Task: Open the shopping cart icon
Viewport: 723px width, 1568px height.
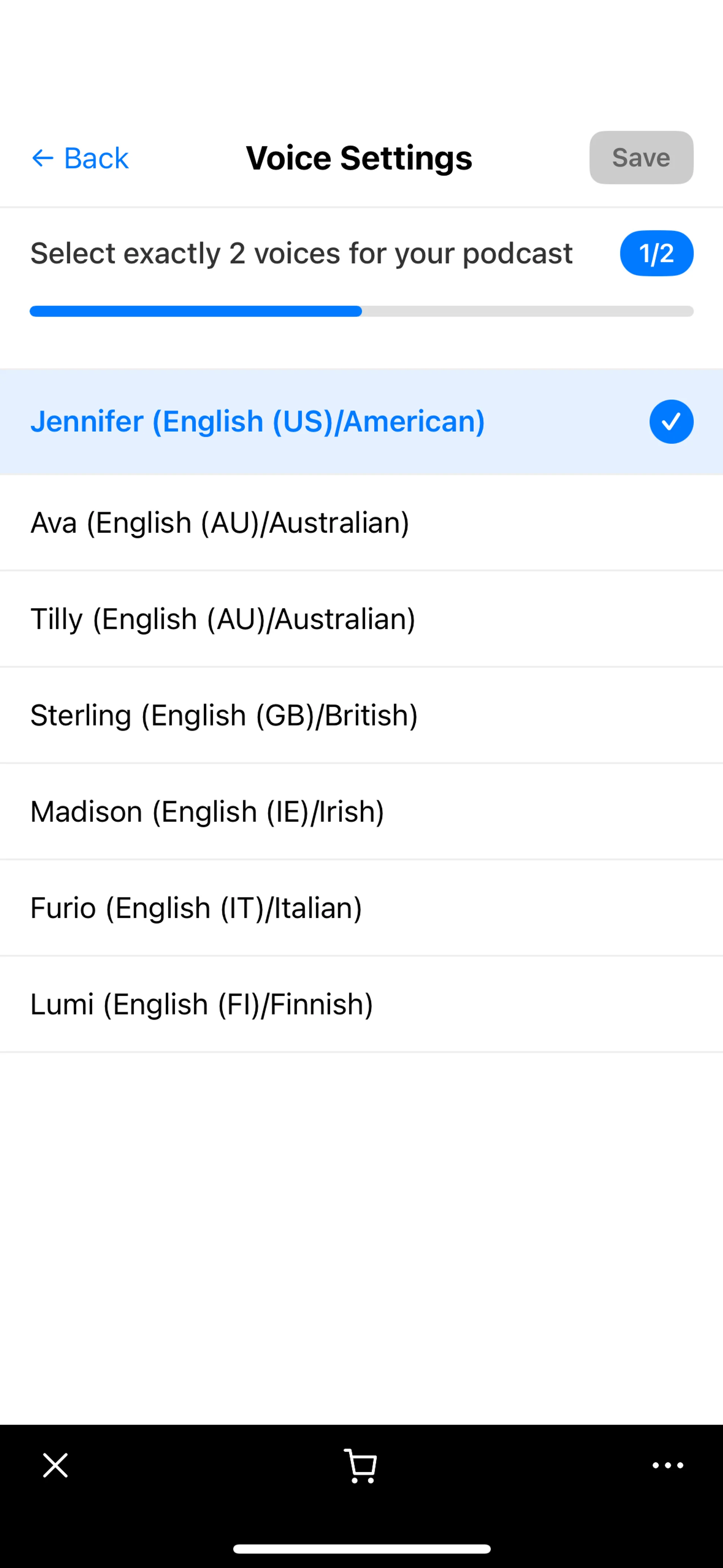Action: pos(360,1466)
